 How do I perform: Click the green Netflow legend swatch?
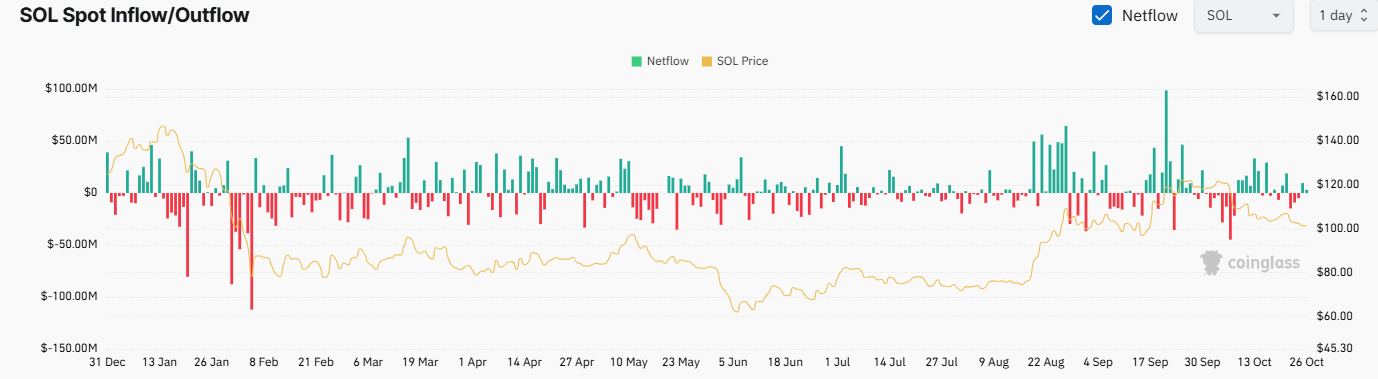coord(636,61)
